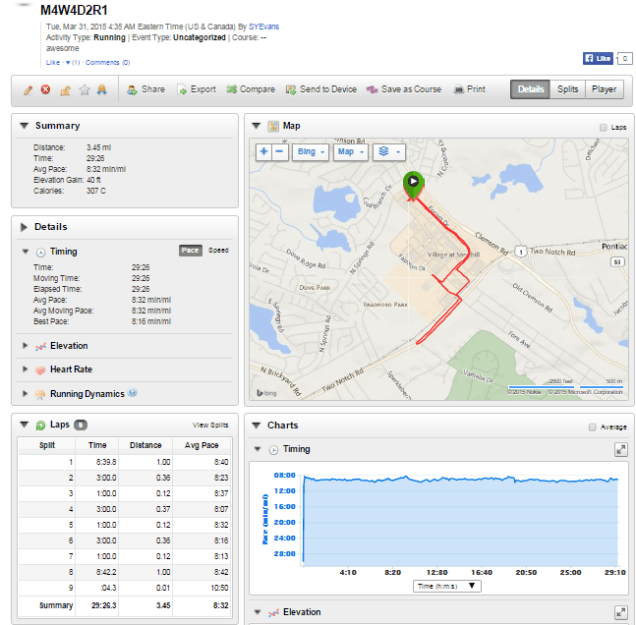Screen dimensions: 636x625
Task: Expand the Heart Rate section
Action: 70,369
